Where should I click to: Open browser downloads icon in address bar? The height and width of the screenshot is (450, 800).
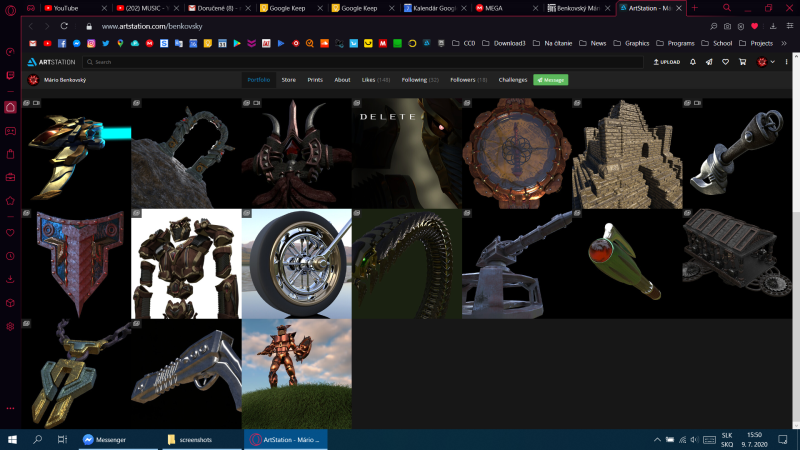point(773,26)
